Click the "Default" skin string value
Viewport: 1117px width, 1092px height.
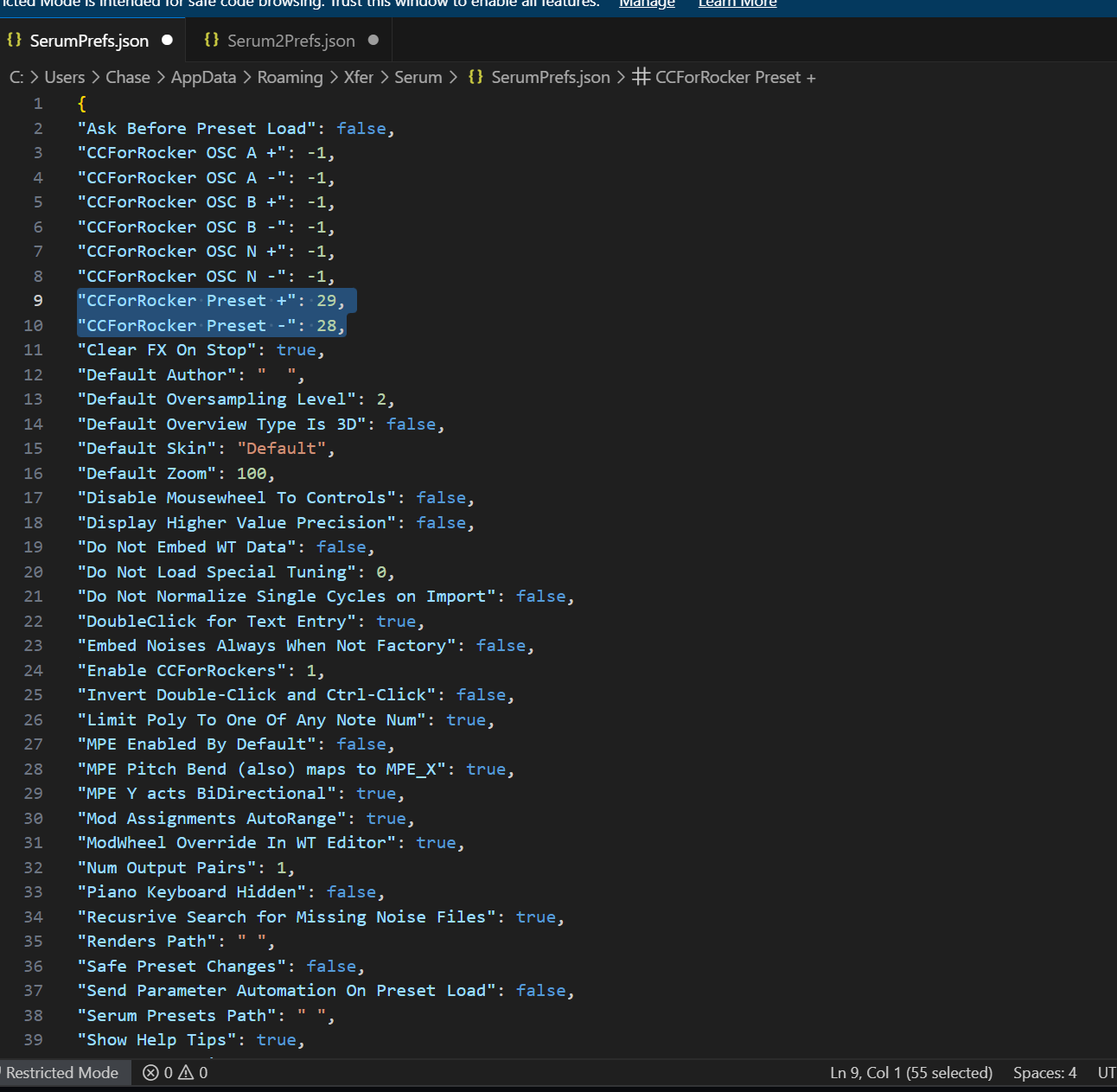click(x=282, y=449)
